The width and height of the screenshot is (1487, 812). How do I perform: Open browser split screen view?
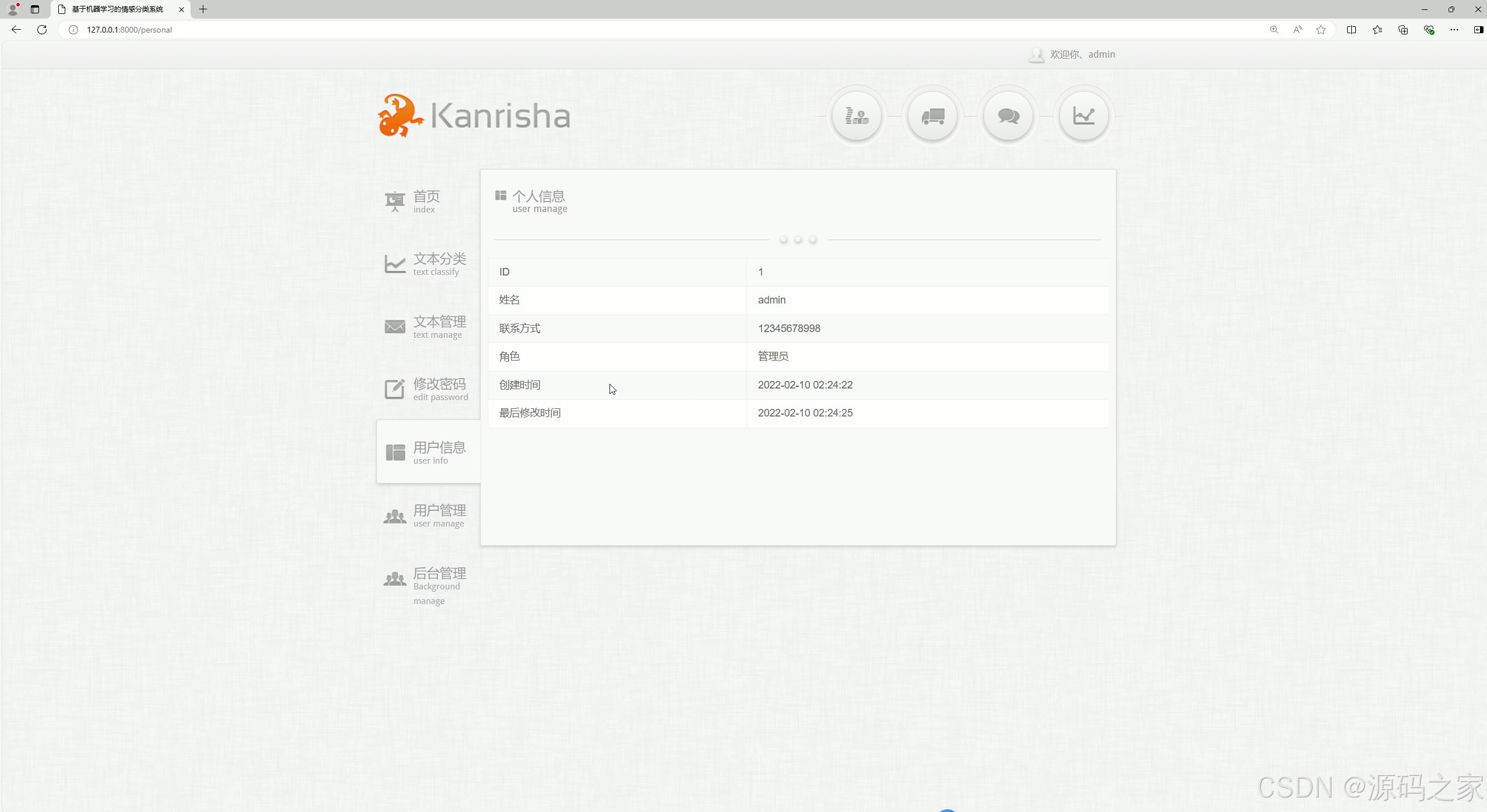(1351, 30)
